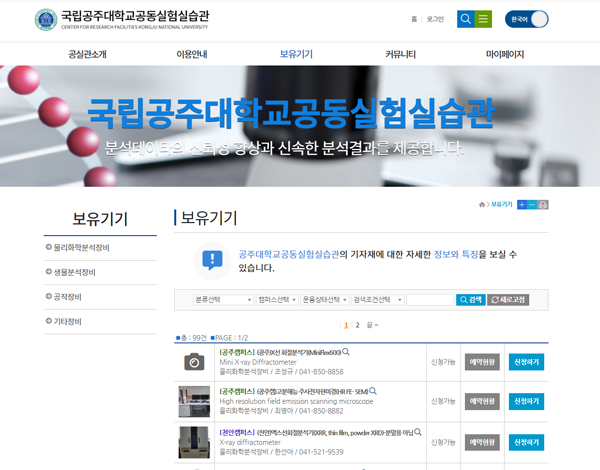Go to page 2
The image size is (600, 470).
357,325
